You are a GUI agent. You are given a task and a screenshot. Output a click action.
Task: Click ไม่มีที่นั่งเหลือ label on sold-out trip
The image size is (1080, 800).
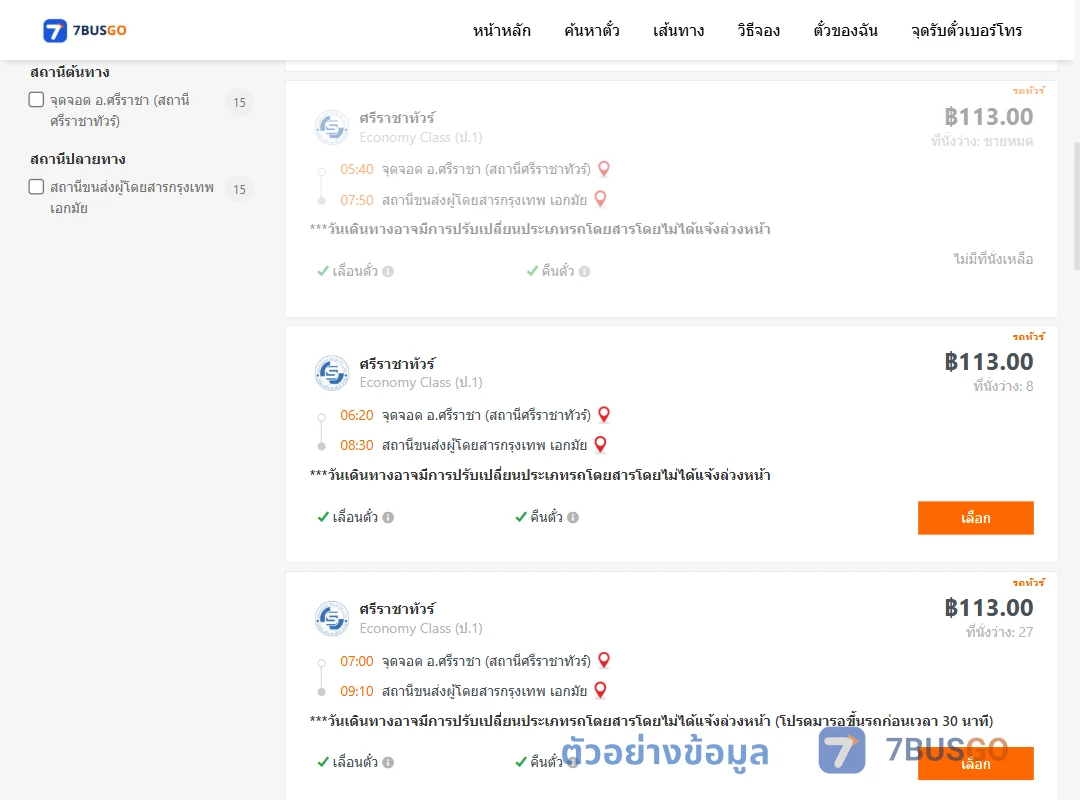993,259
